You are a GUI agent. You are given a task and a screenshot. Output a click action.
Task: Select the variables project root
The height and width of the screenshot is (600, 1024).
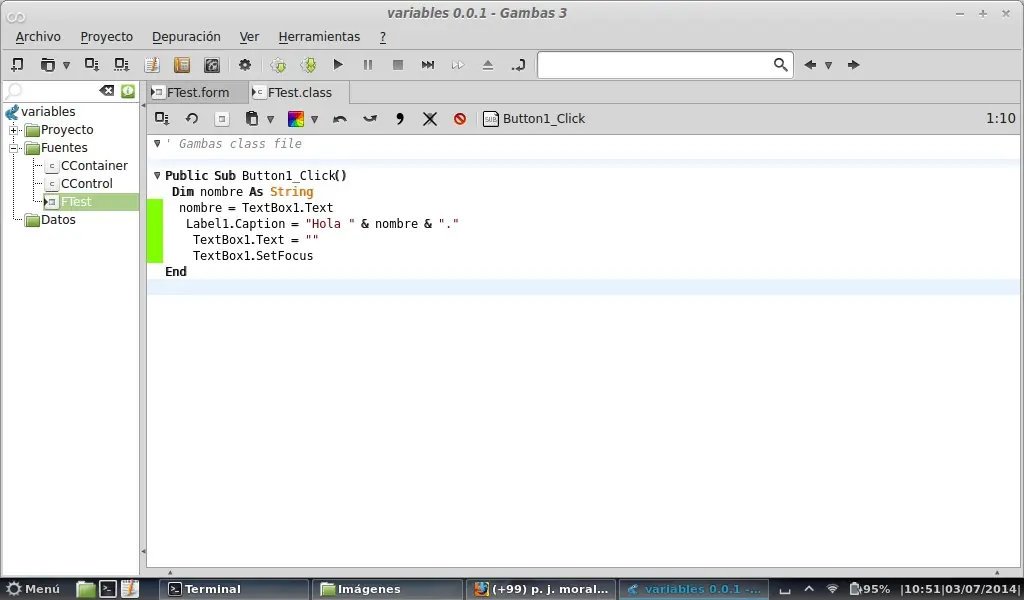pos(48,112)
